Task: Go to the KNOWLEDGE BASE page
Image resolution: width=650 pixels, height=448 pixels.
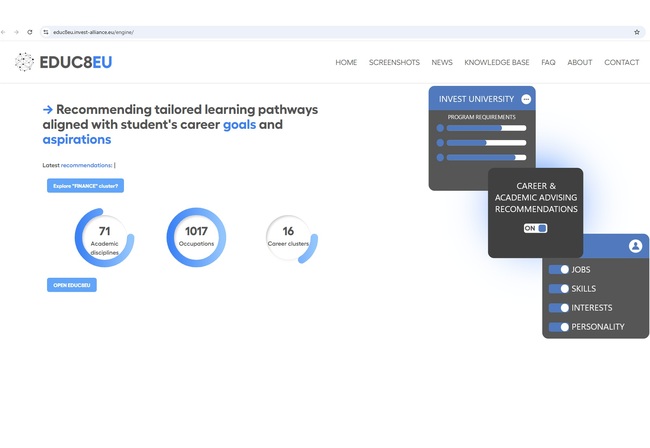Action: tap(497, 62)
